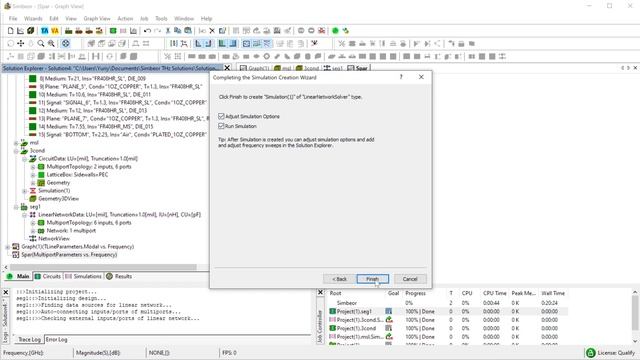
Task: Click the yellow VA icon in toolbar
Action: click(x=55, y=31)
